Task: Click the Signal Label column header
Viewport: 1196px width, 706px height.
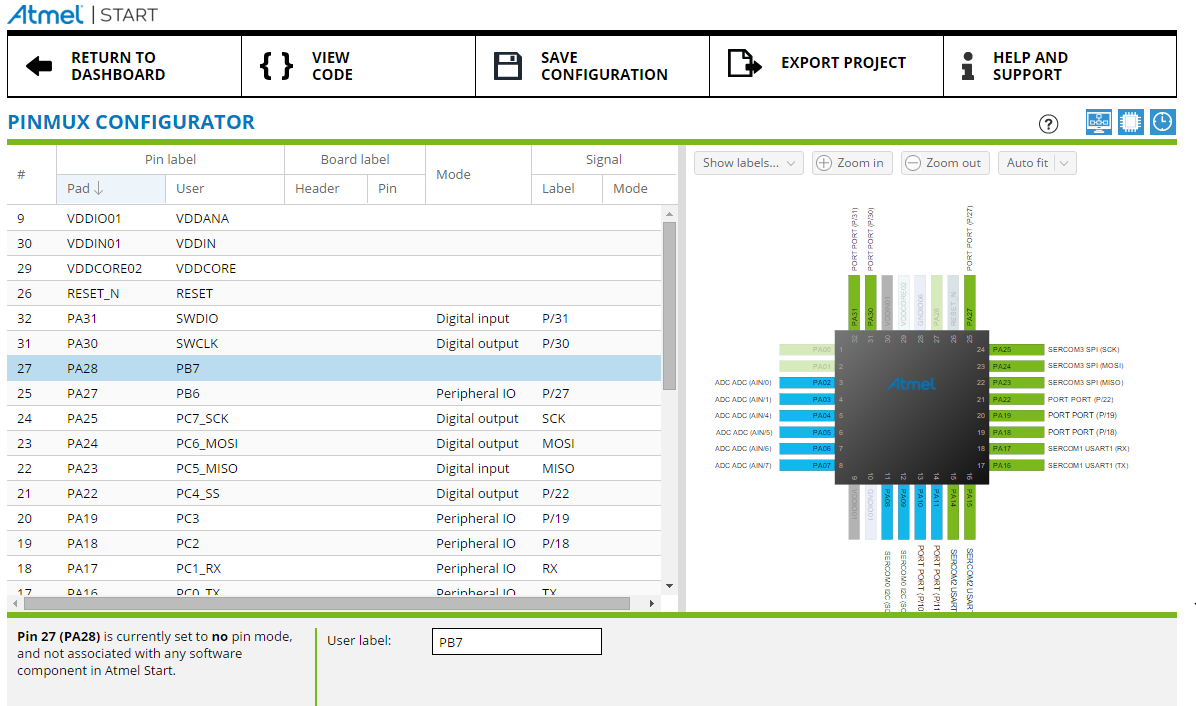Action: [x=567, y=188]
